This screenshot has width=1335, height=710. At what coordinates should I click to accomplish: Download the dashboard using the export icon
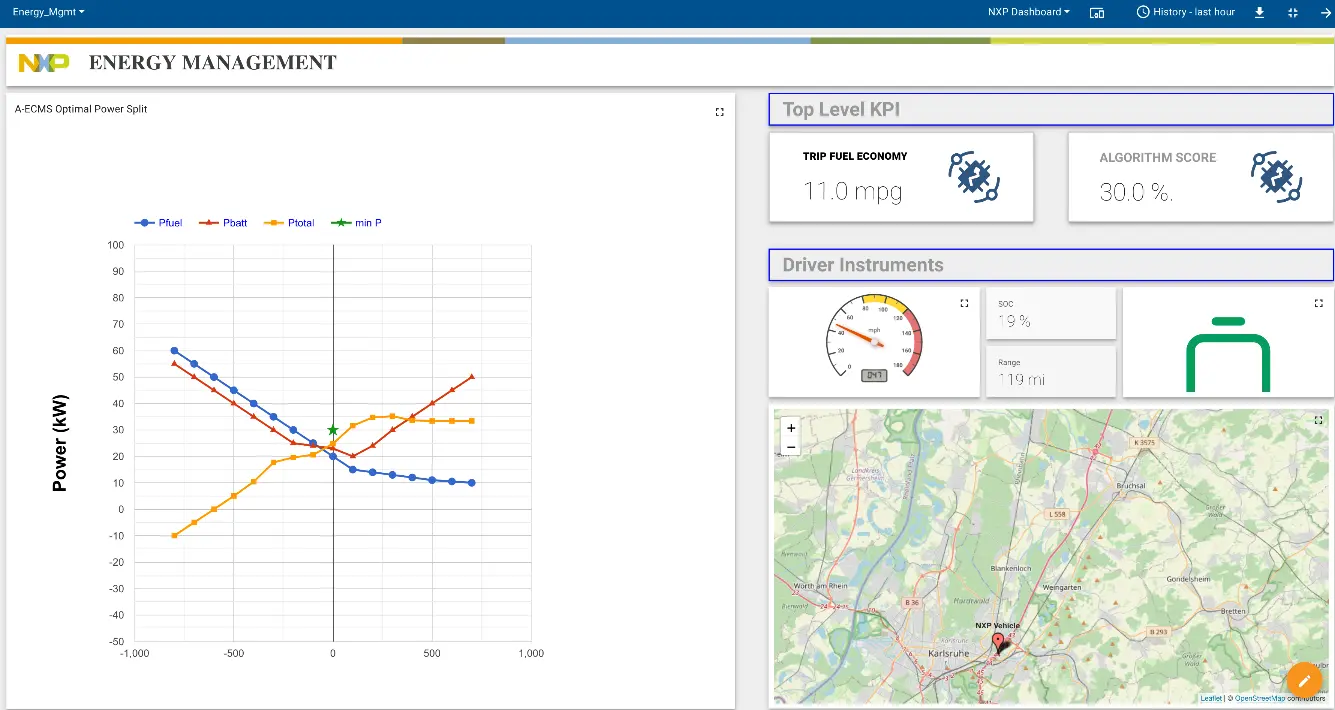[1260, 12]
